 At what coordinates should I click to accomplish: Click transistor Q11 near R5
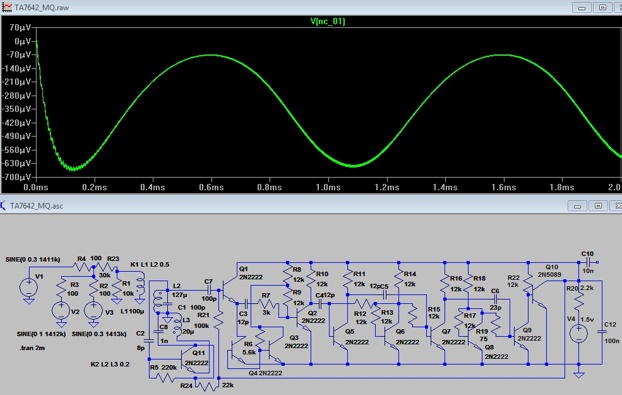tap(188, 359)
